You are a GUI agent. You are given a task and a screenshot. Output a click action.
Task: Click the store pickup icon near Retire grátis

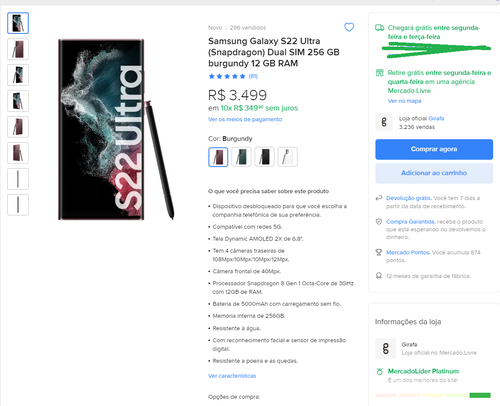point(379,73)
